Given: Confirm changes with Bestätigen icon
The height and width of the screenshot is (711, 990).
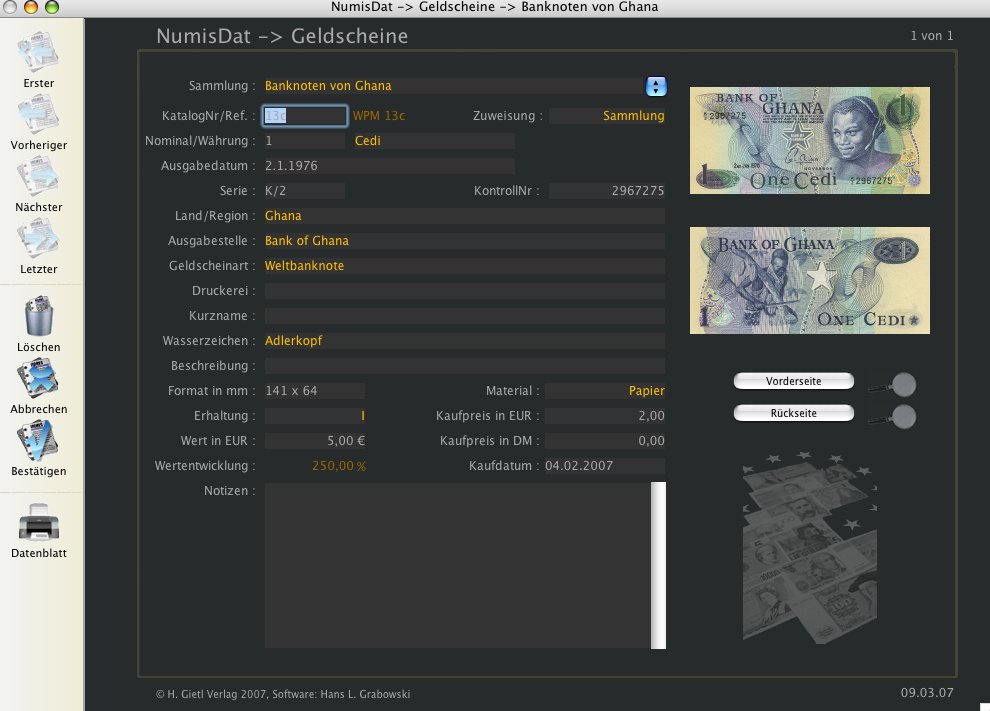Looking at the screenshot, I should coord(38,440).
